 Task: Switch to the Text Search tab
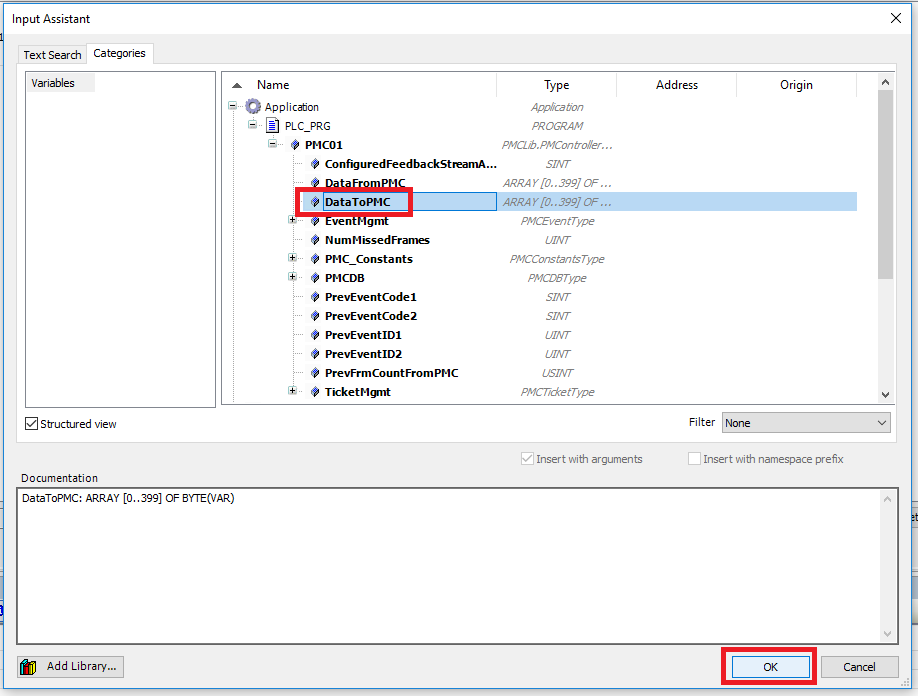click(x=51, y=55)
